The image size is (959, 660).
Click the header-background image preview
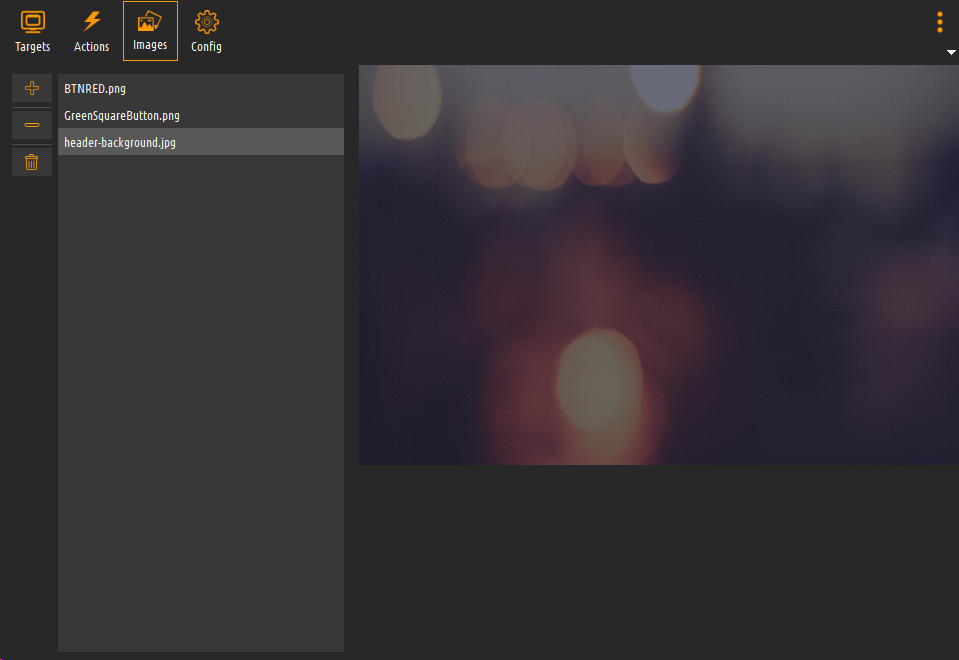click(x=659, y=265)
